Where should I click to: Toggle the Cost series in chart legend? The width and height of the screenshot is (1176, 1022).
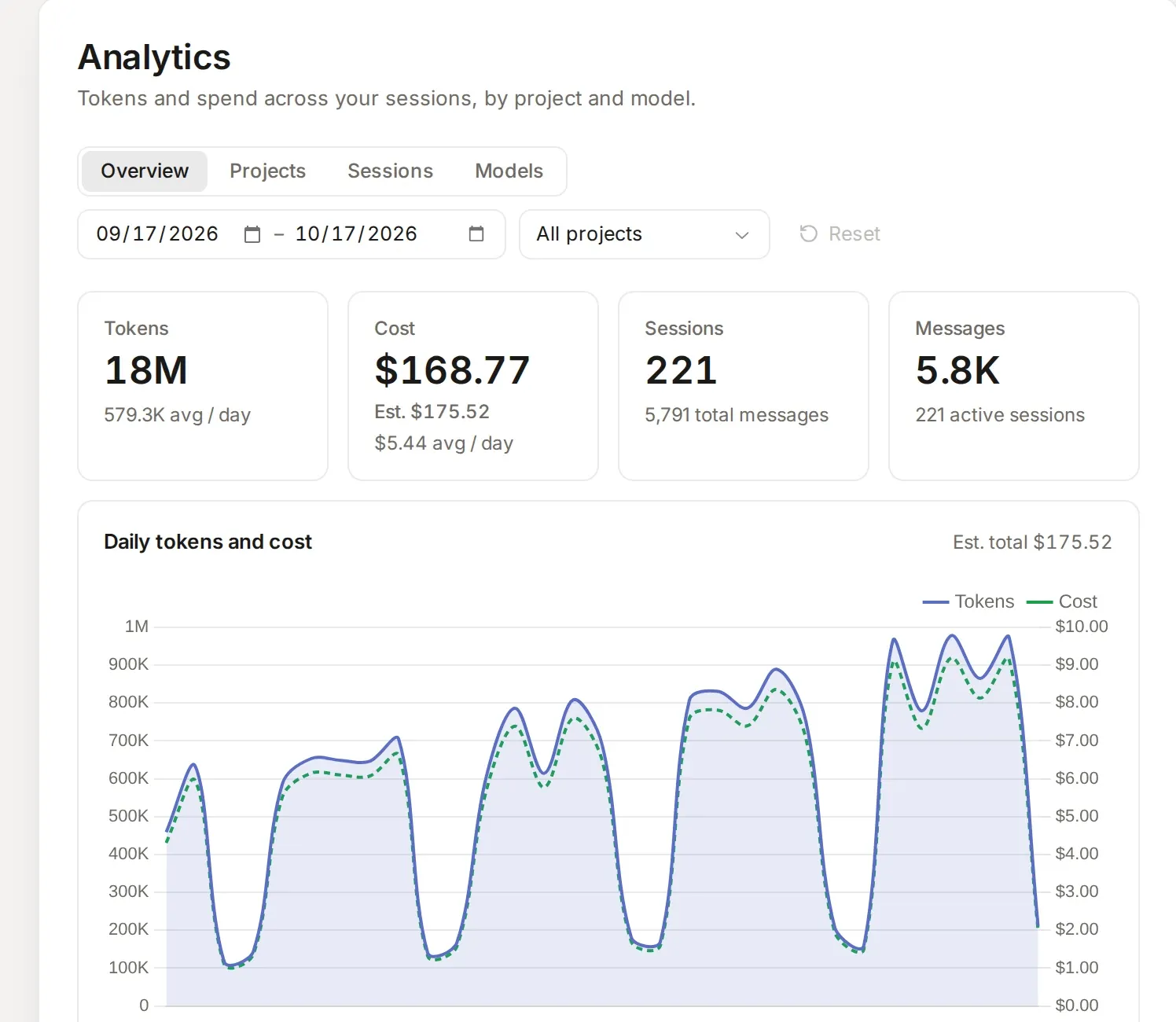[x=1062, y=601]
